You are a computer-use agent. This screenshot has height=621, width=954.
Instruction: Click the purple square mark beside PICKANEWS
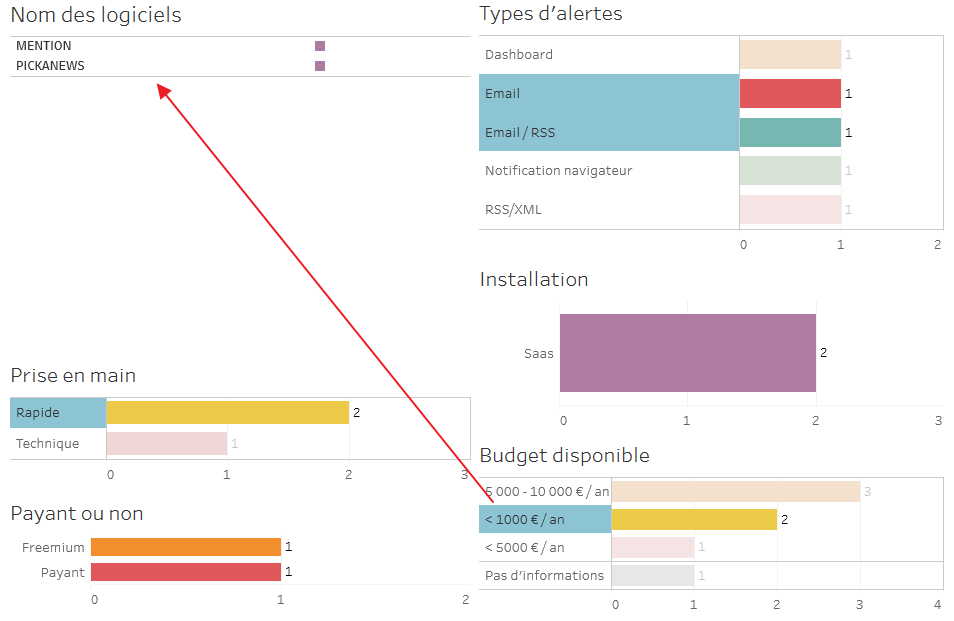pos(320,66)
